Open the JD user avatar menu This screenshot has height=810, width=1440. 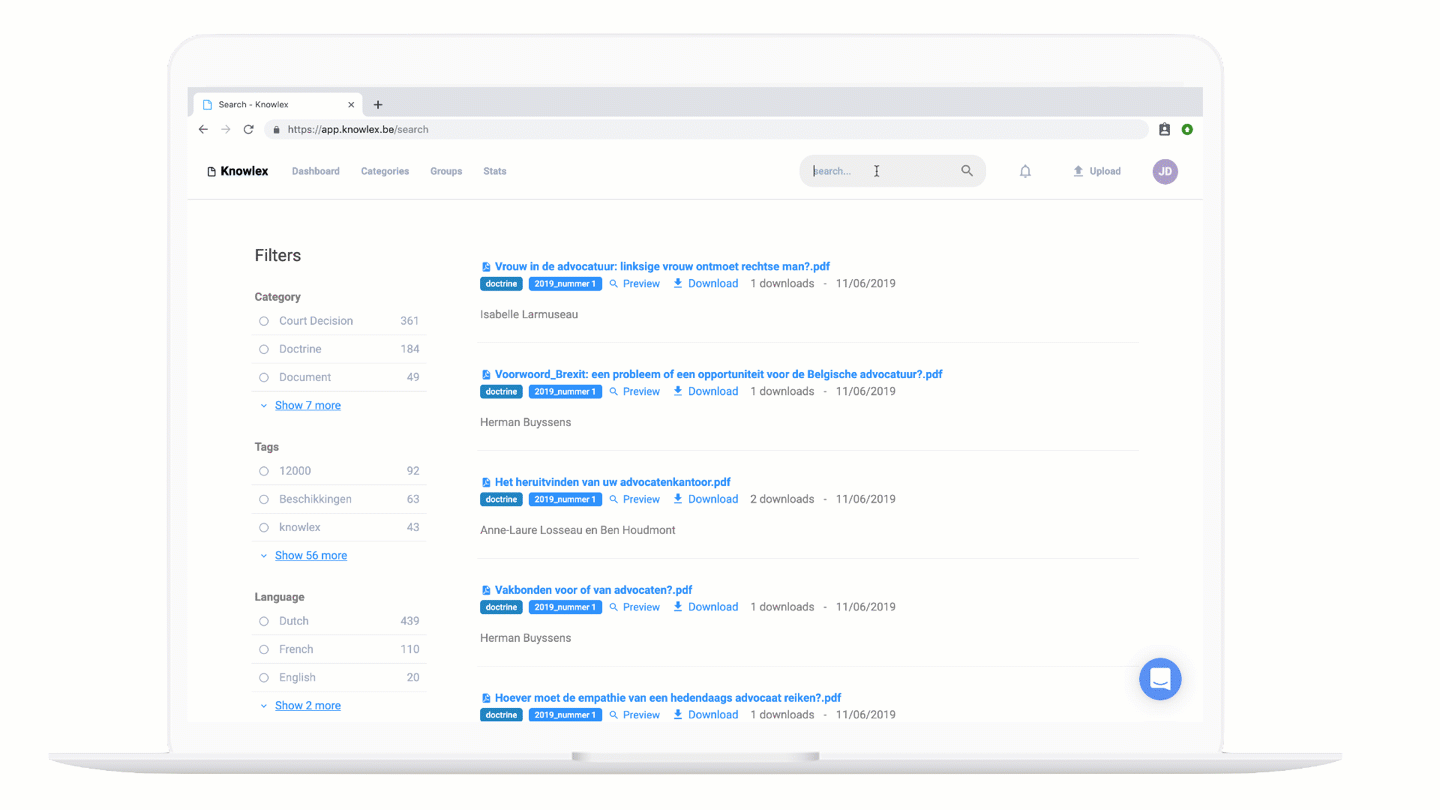(1165, 171)
